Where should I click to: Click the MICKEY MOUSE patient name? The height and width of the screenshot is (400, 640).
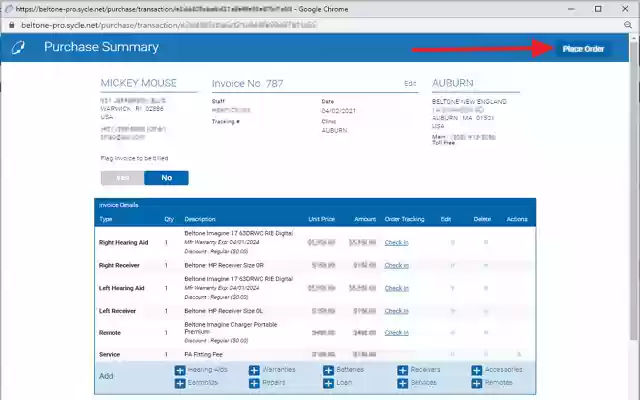click(138, 83)
